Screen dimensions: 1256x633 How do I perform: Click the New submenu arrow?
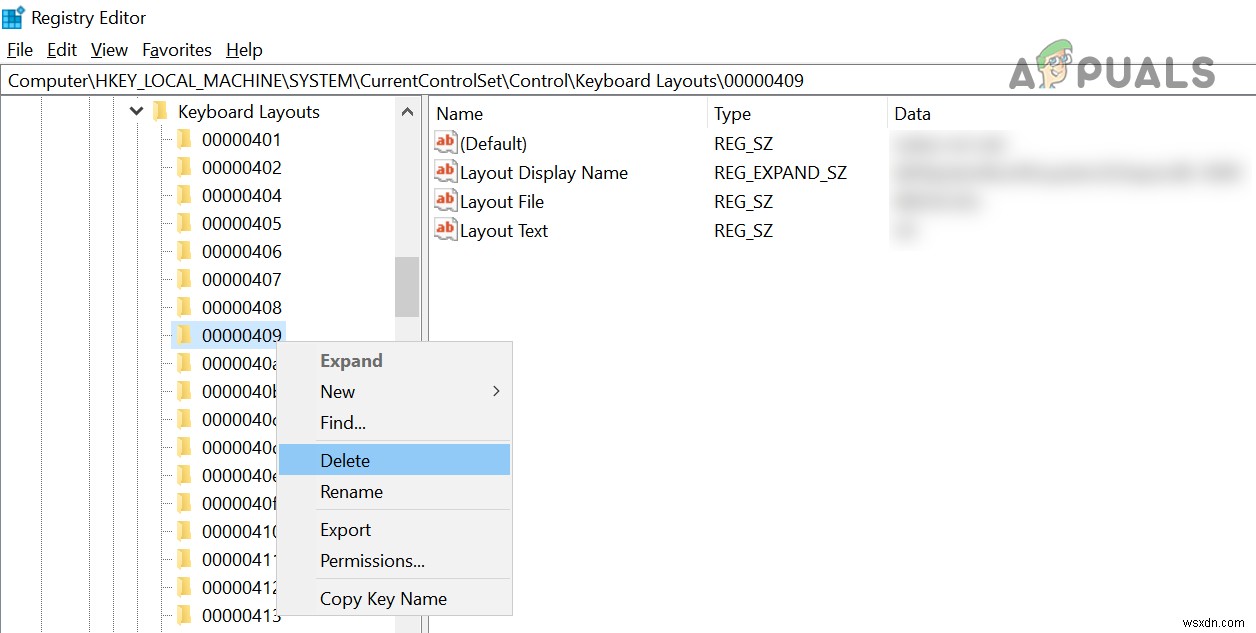496,392
